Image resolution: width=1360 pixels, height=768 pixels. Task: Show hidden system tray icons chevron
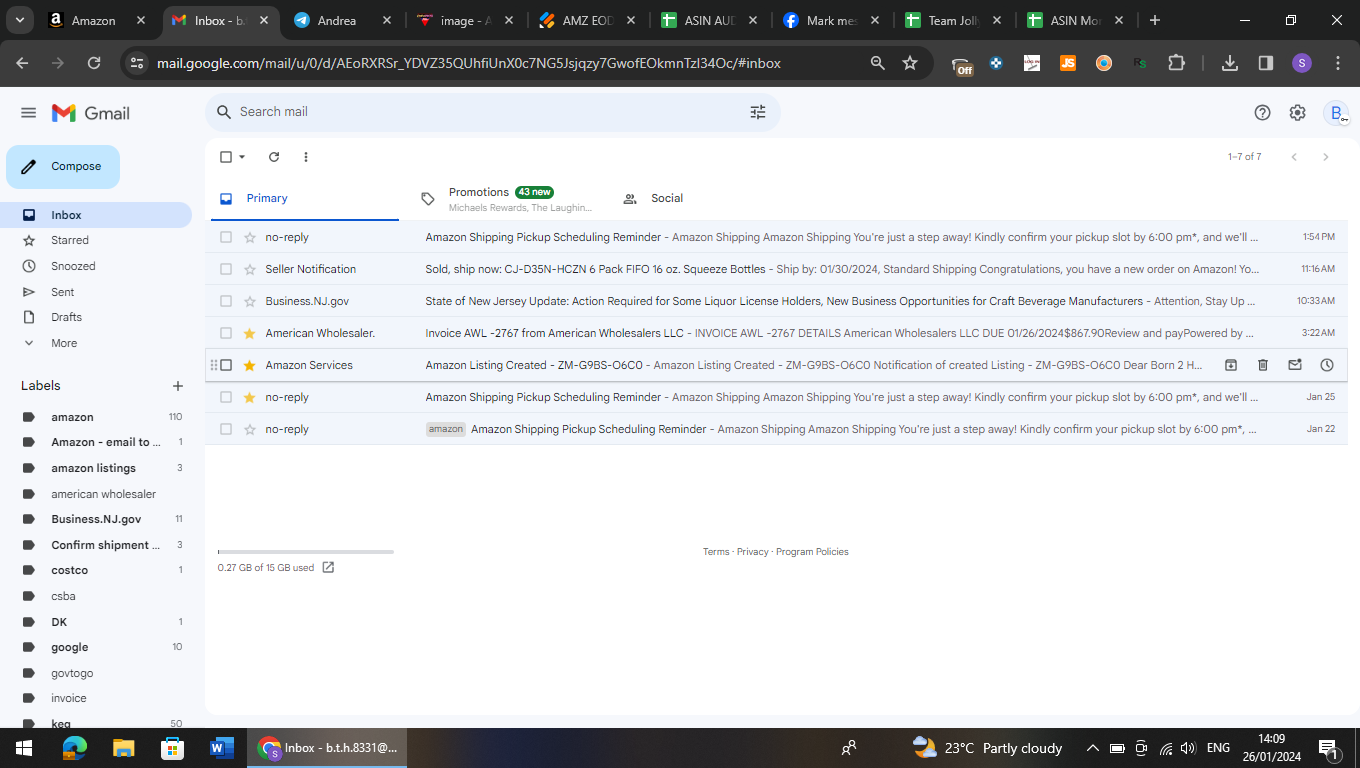point(1092,748)
